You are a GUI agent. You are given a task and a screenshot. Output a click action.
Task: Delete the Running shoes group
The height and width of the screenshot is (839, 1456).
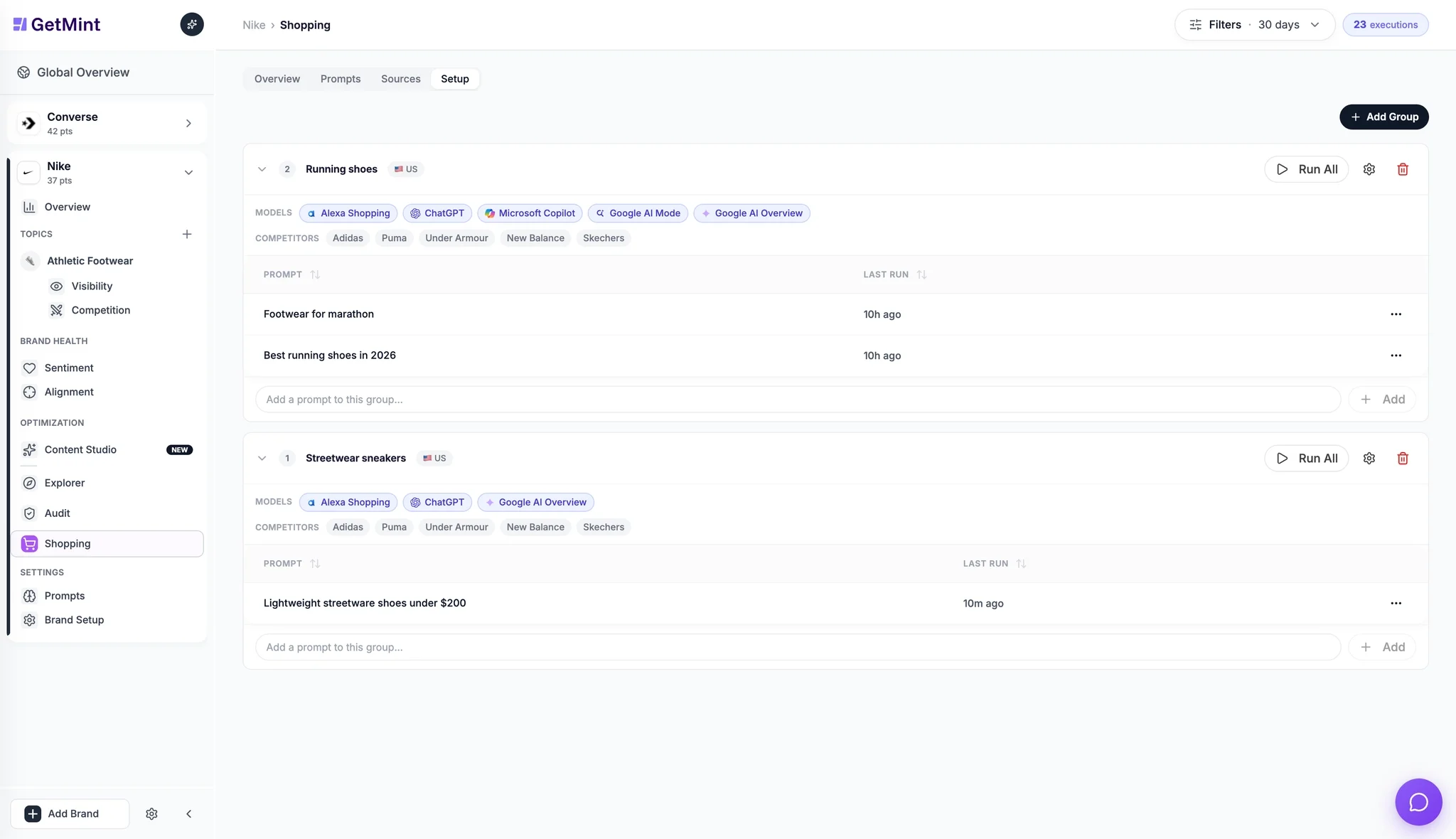[x=1402, y=169]
